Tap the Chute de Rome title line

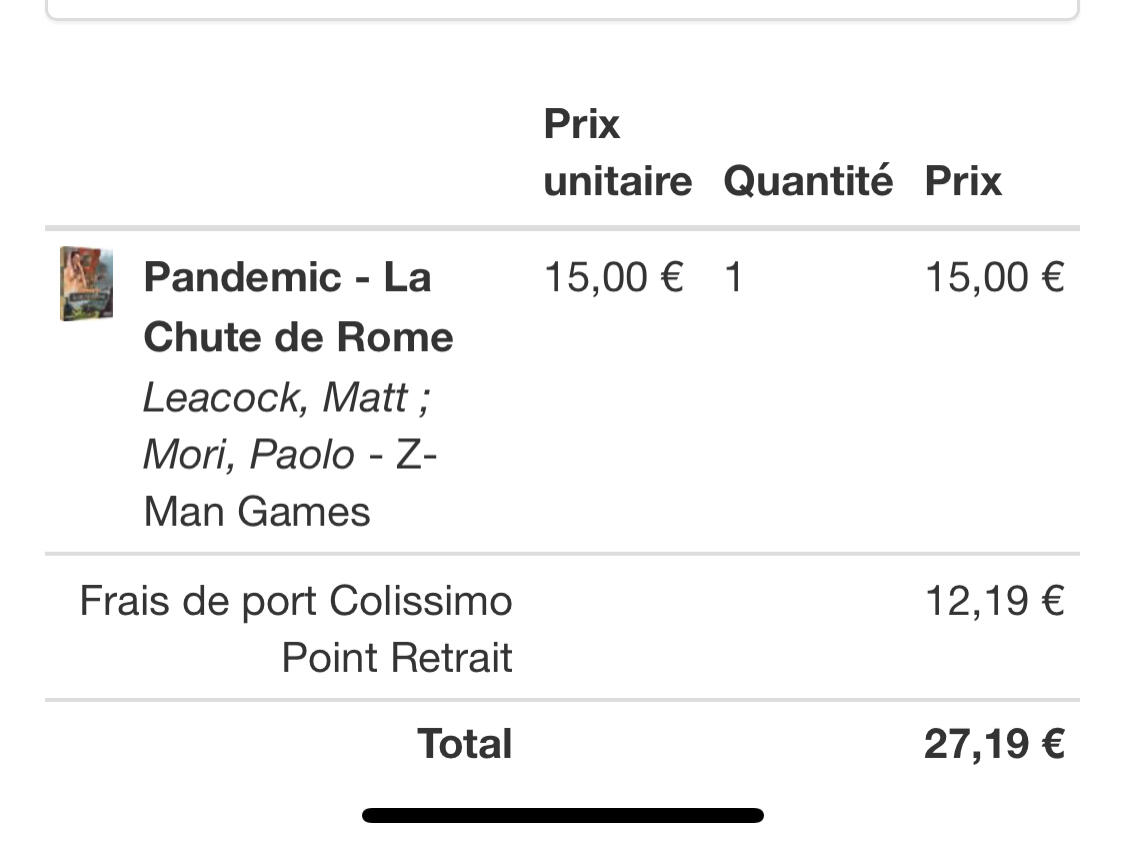click(x=298, y=337)
